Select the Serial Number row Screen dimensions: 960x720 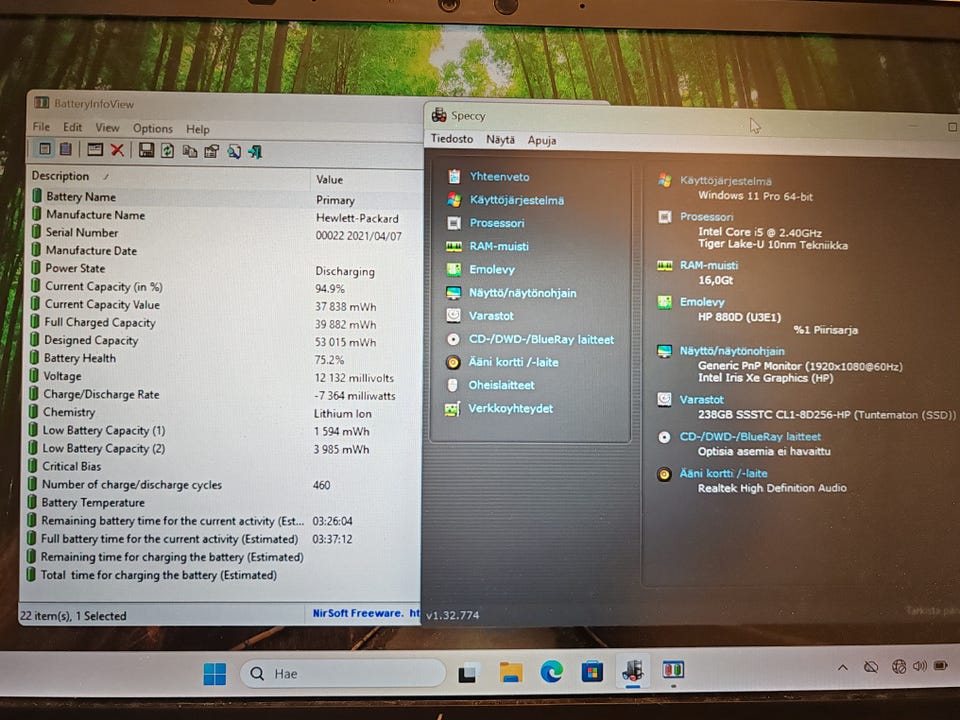[x=223, y=233]
